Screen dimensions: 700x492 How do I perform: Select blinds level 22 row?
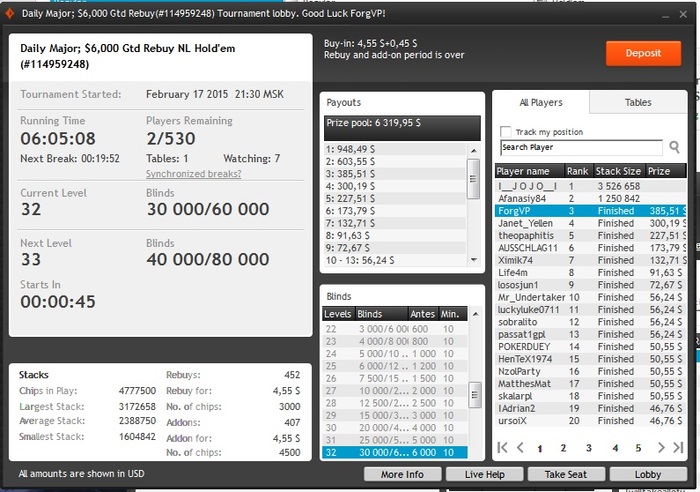(395, 329)
